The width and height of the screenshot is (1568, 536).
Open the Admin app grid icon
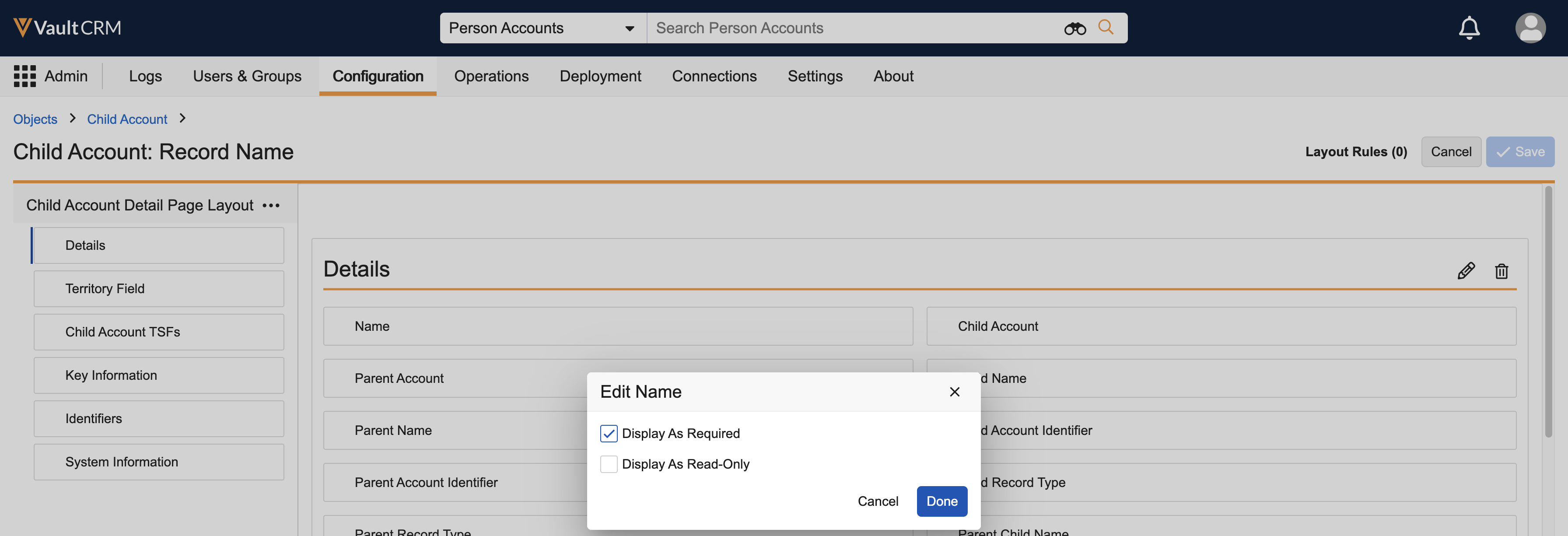(x=25, y=76)
